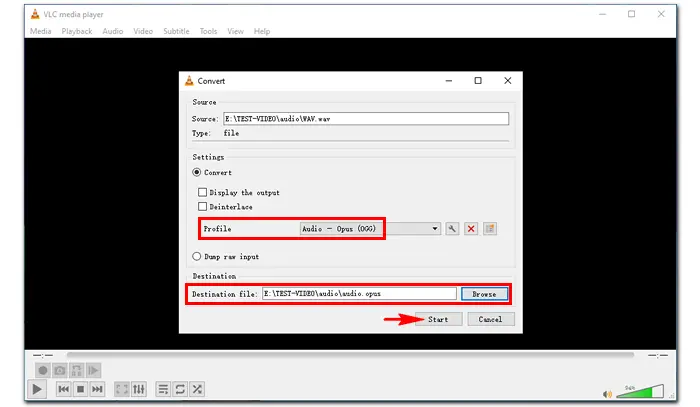
Task: Click Browse to choose destination
Action: pos(484,294)
